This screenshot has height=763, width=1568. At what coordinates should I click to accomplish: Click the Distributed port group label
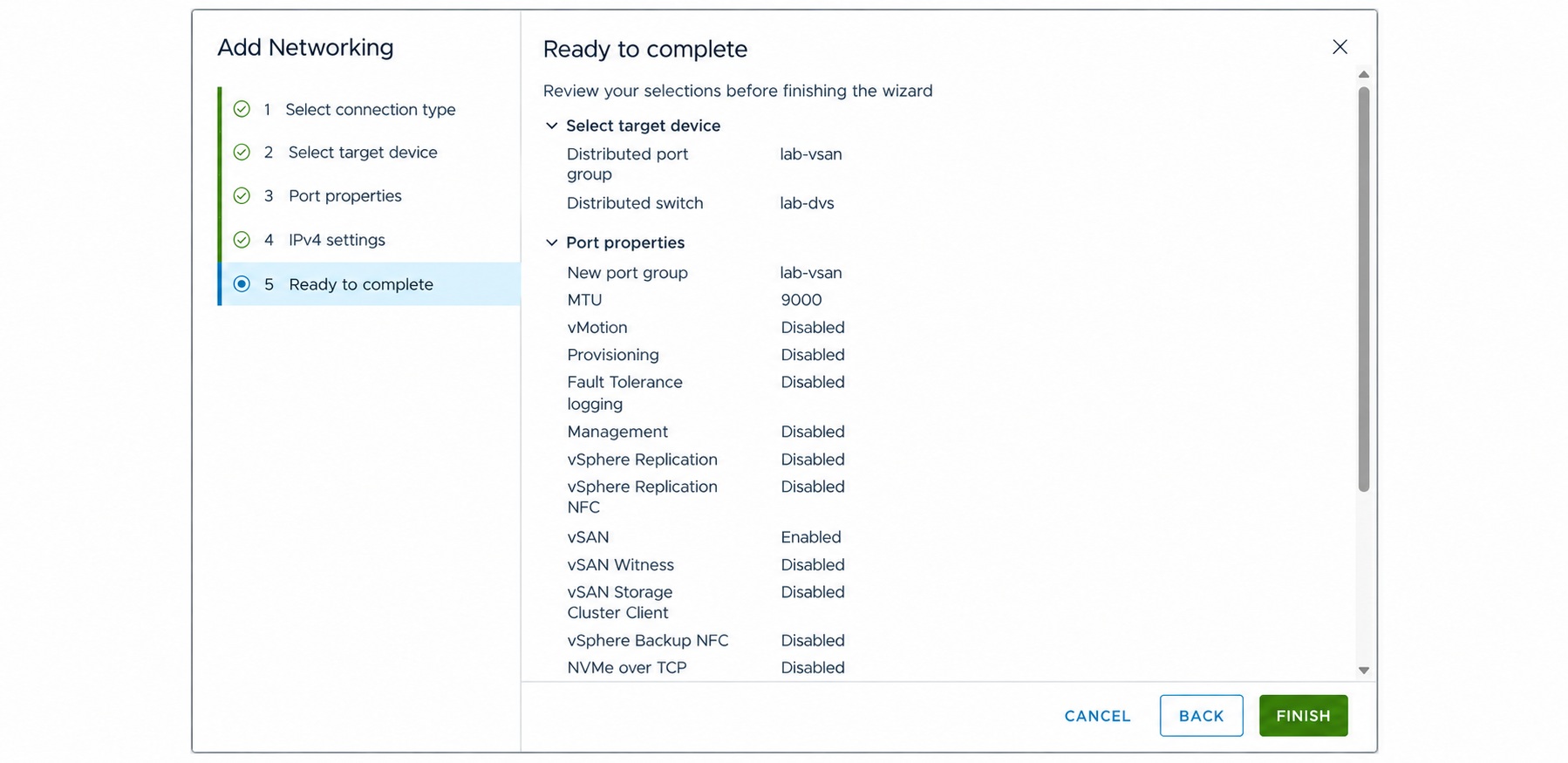627,164
